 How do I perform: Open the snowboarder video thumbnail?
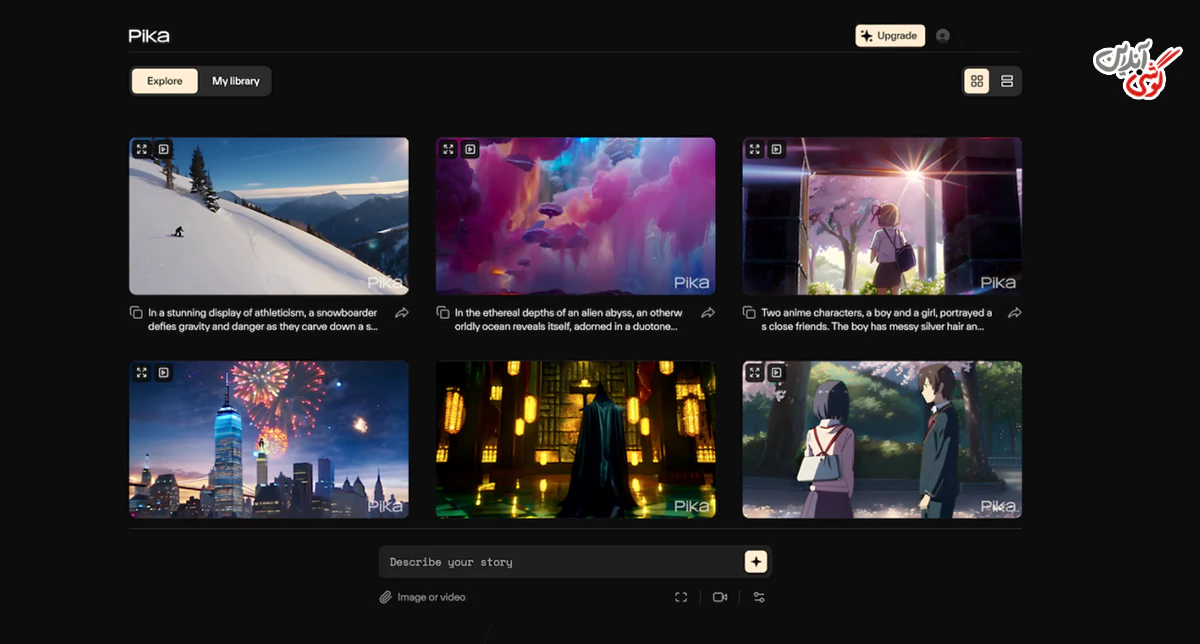point(269,216)
